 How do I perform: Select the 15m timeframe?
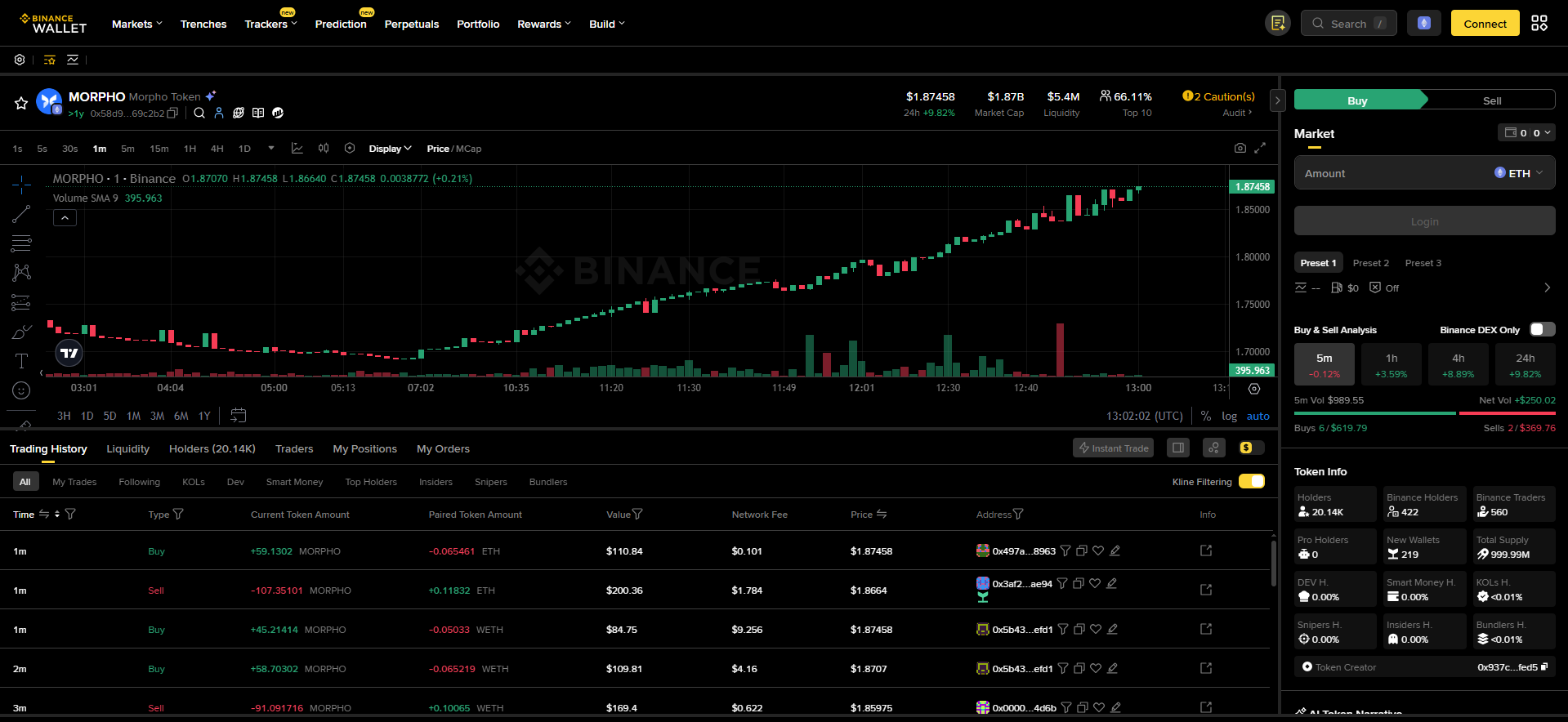click(x=159, y=149)
